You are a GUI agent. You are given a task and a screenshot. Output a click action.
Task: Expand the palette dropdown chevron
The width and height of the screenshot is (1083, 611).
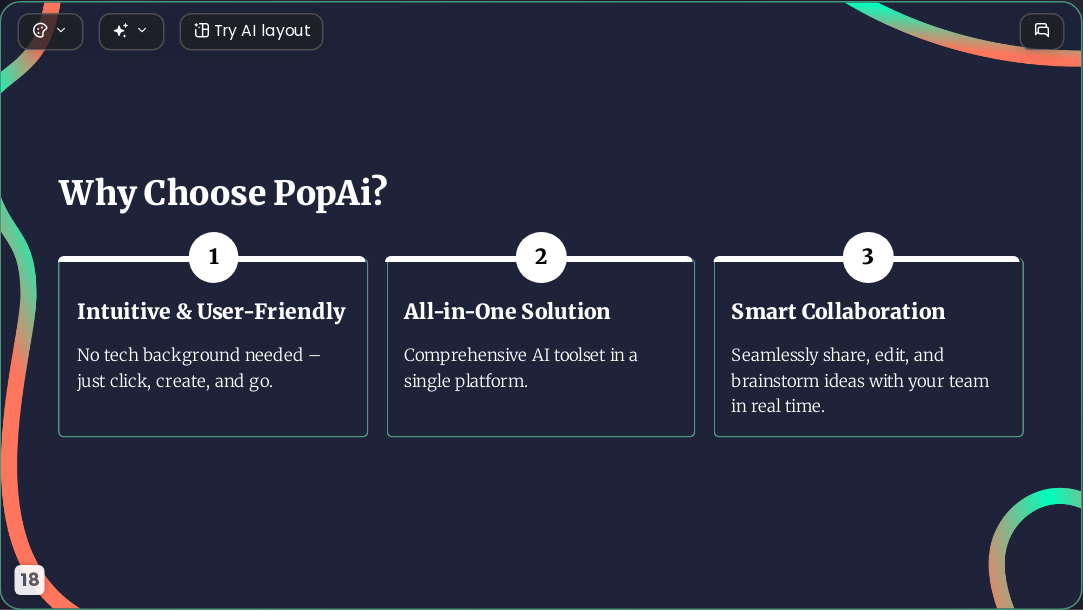tap(61, 30)
